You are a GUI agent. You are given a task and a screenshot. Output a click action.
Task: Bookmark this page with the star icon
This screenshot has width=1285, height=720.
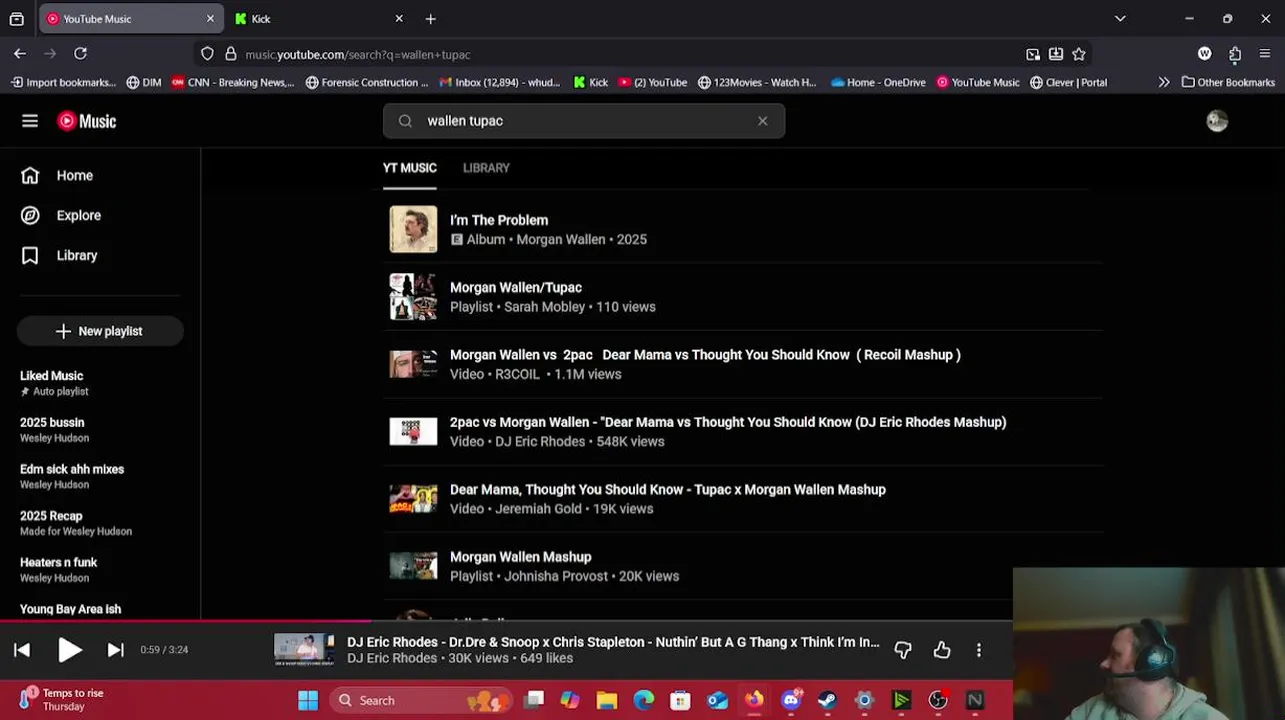pyautogui.click(x=1079, y=54)
